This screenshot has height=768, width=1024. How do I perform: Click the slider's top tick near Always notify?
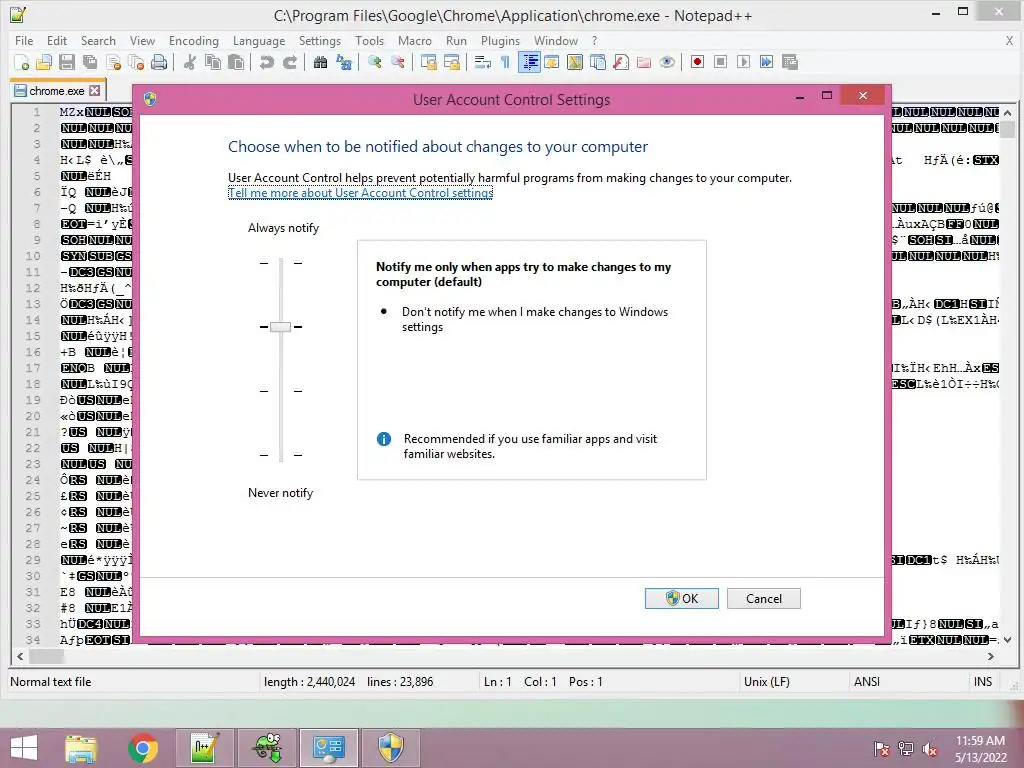(x=281, y=263)
